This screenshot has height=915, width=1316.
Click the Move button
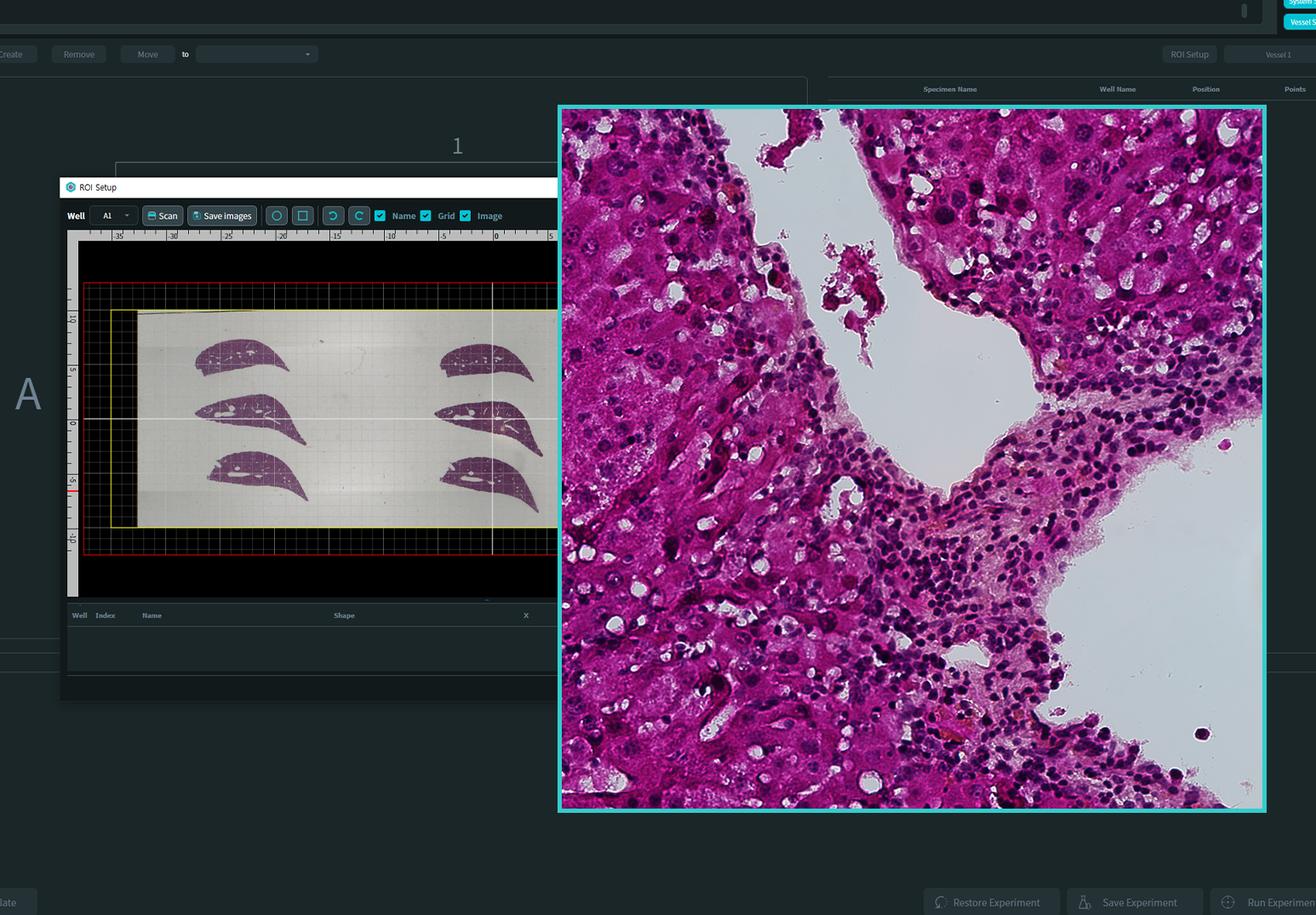point(148,54)
